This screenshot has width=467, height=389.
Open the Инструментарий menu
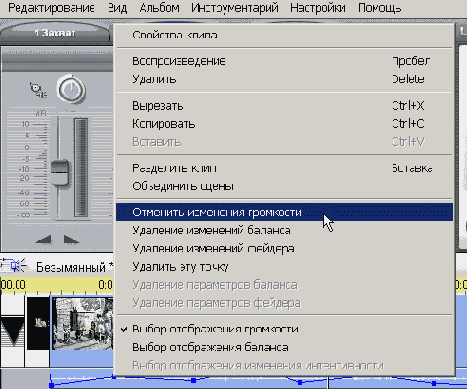(235, 8)
